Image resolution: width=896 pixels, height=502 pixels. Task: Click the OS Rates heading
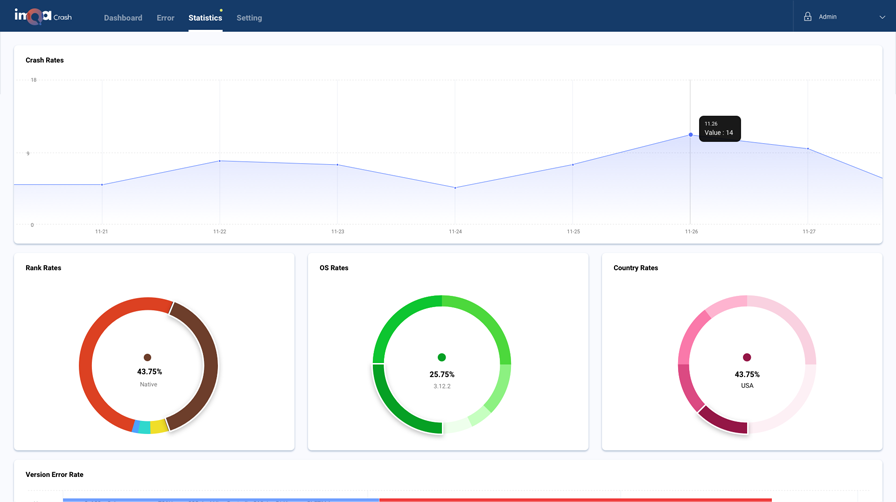point(334,268)
